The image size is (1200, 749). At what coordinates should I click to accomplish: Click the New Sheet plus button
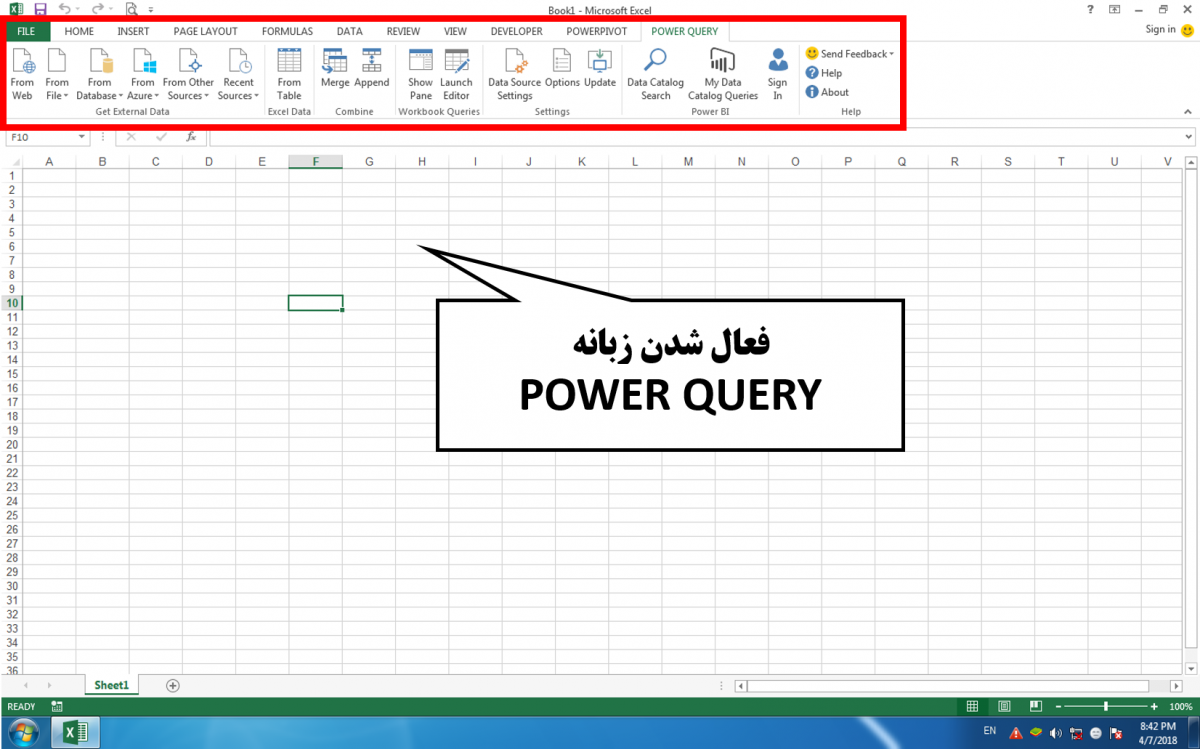pyautogui.click(x=172, y=685)
